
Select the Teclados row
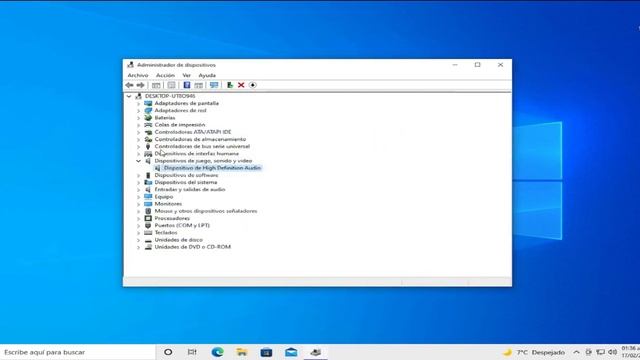(x=166, y=233)
